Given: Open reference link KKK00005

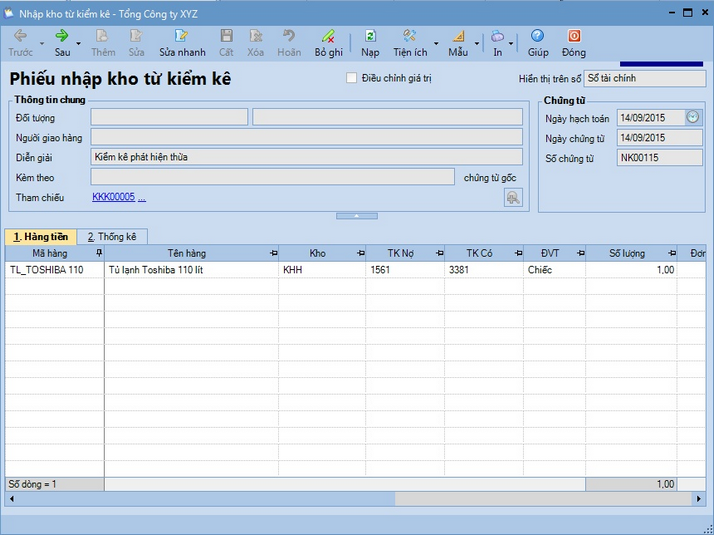Looking at the screenshot, I should (113, 197).
